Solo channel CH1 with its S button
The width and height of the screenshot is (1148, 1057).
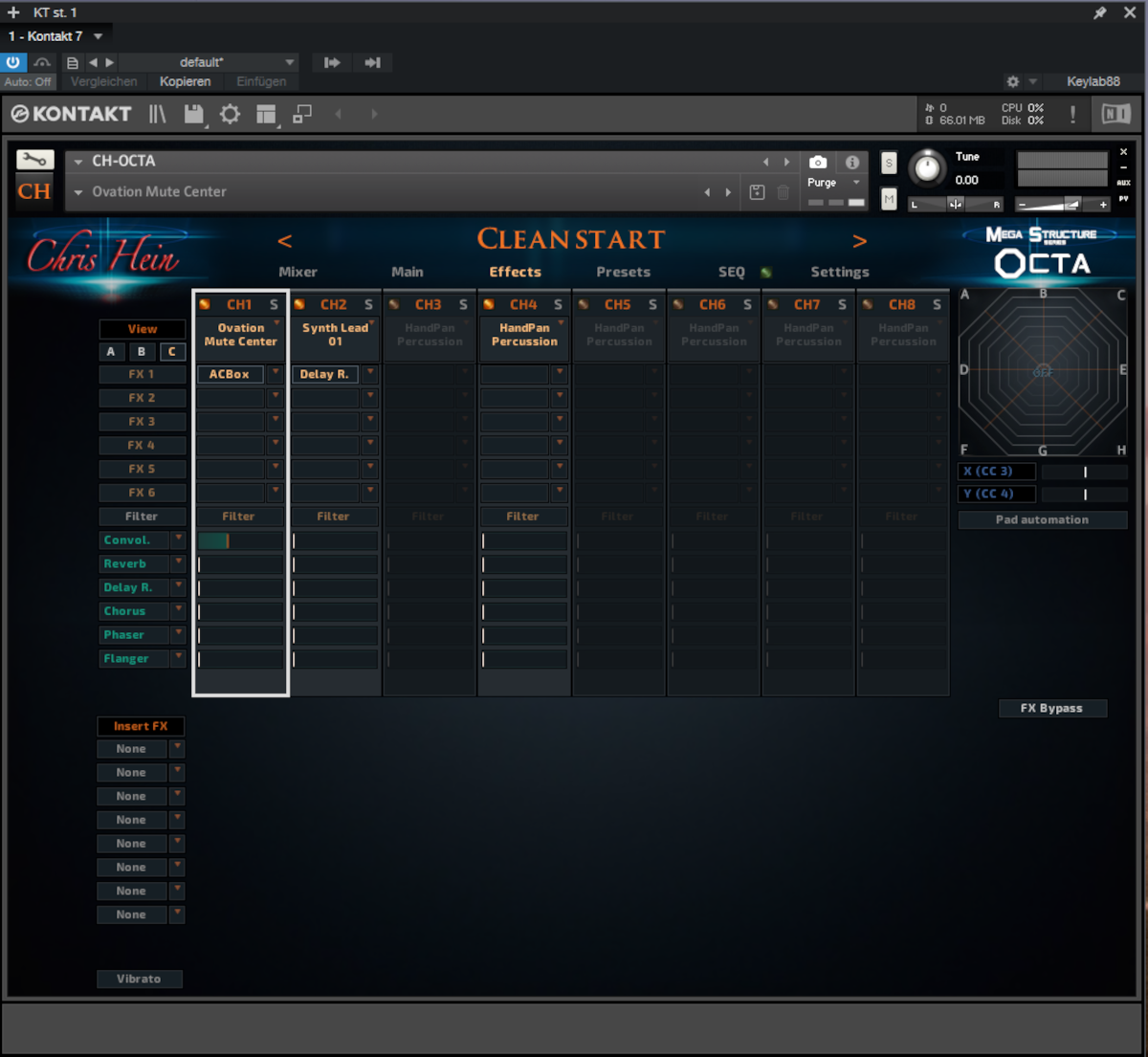click(274, 304)
